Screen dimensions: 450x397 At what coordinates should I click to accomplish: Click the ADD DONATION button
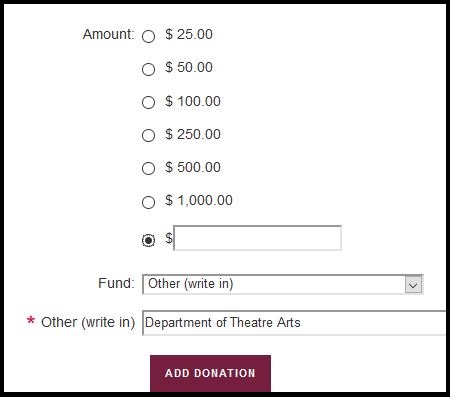pos(210,373)
